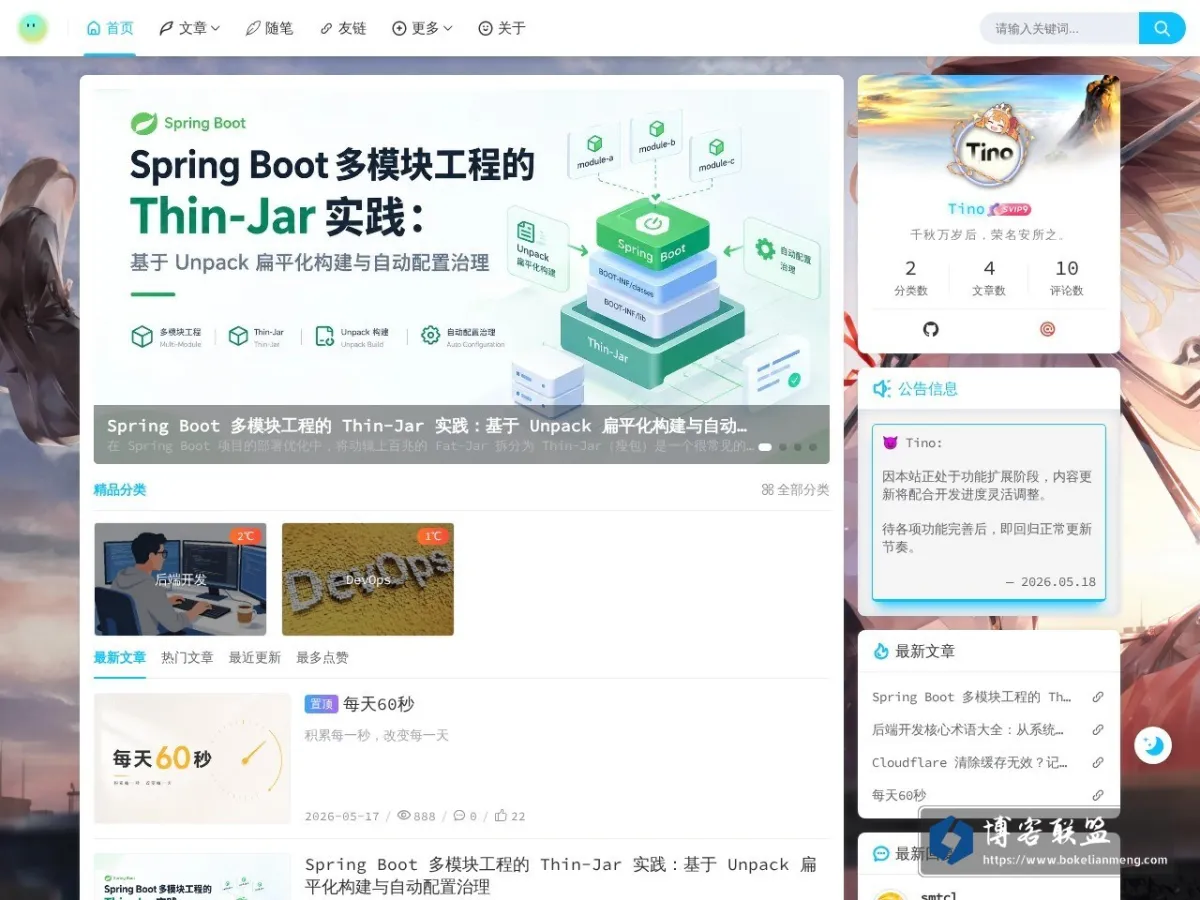
Task: Switch to the 最近更新 tab
Action: 255,658
